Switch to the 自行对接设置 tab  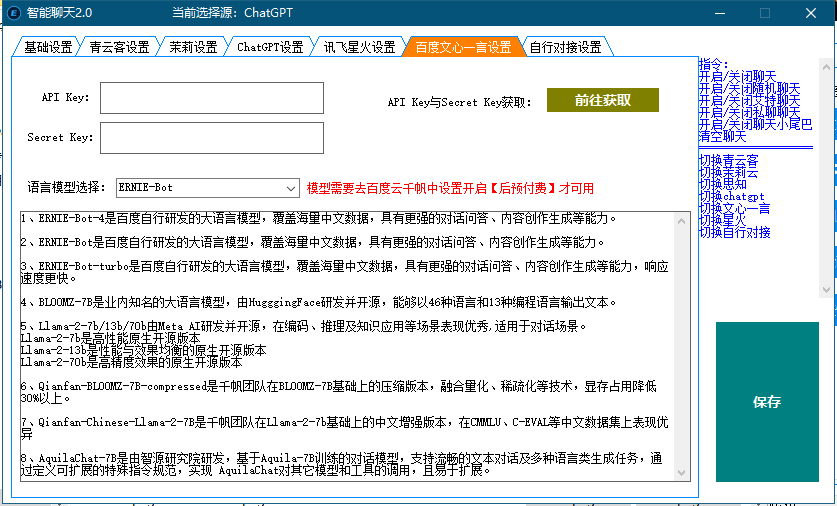click(565, 47)
